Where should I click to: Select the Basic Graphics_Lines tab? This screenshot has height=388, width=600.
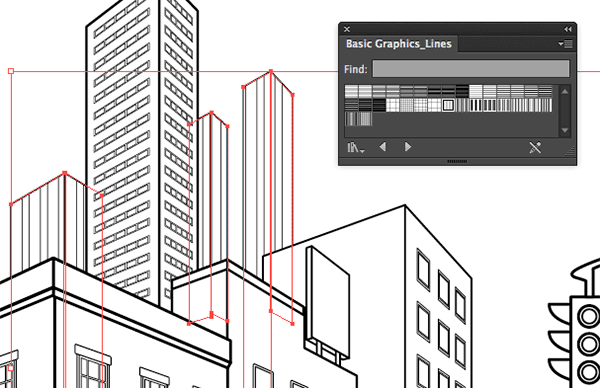(399, 44)
